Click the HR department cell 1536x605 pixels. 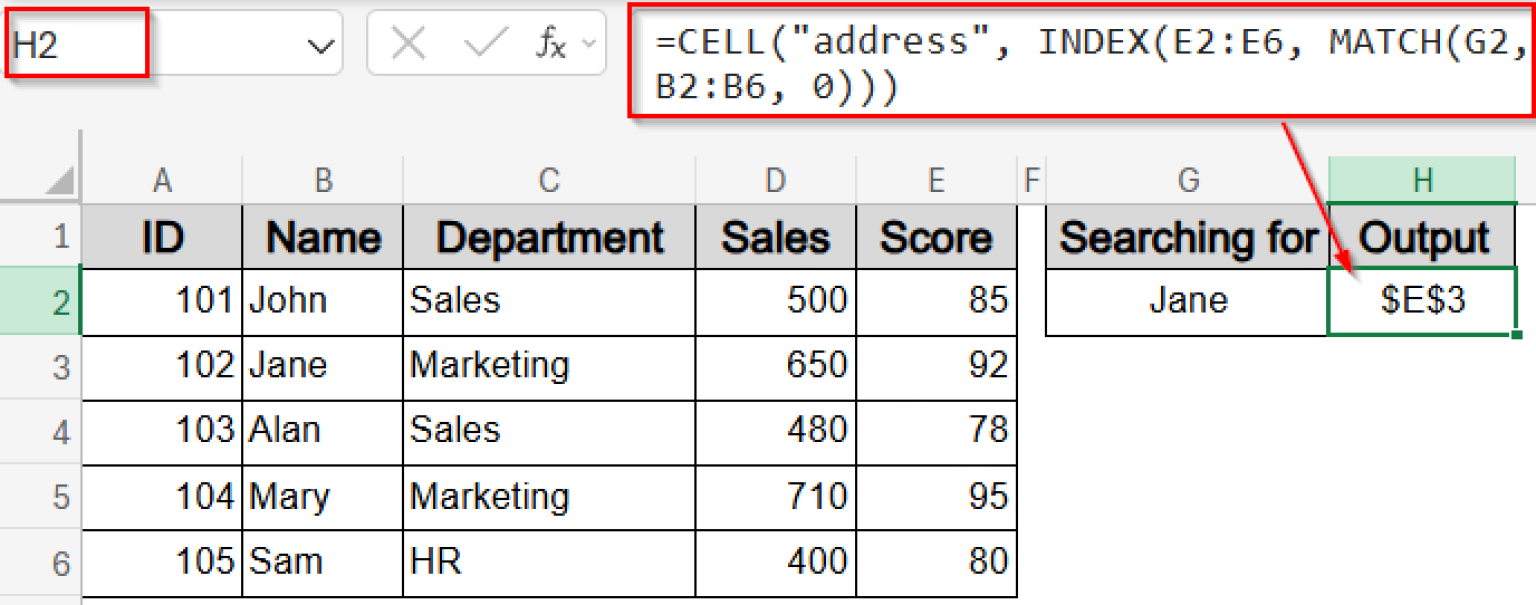[549, 563]
